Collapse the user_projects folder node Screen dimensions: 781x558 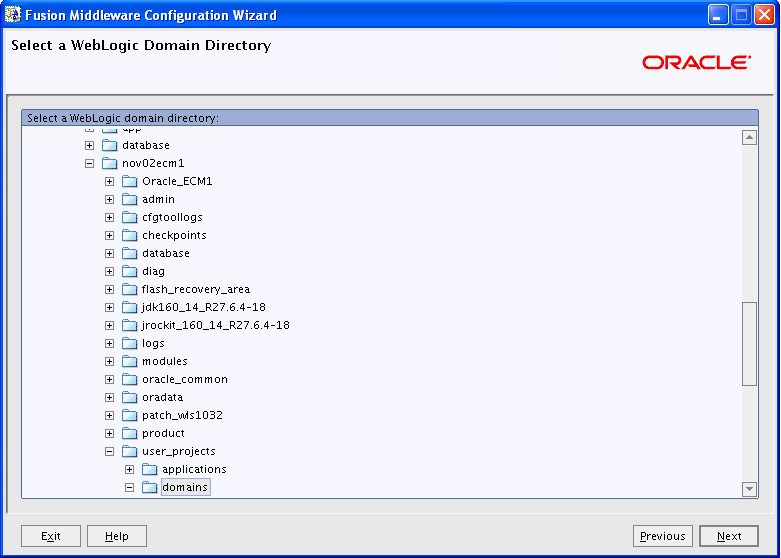[x=110, y=451]
